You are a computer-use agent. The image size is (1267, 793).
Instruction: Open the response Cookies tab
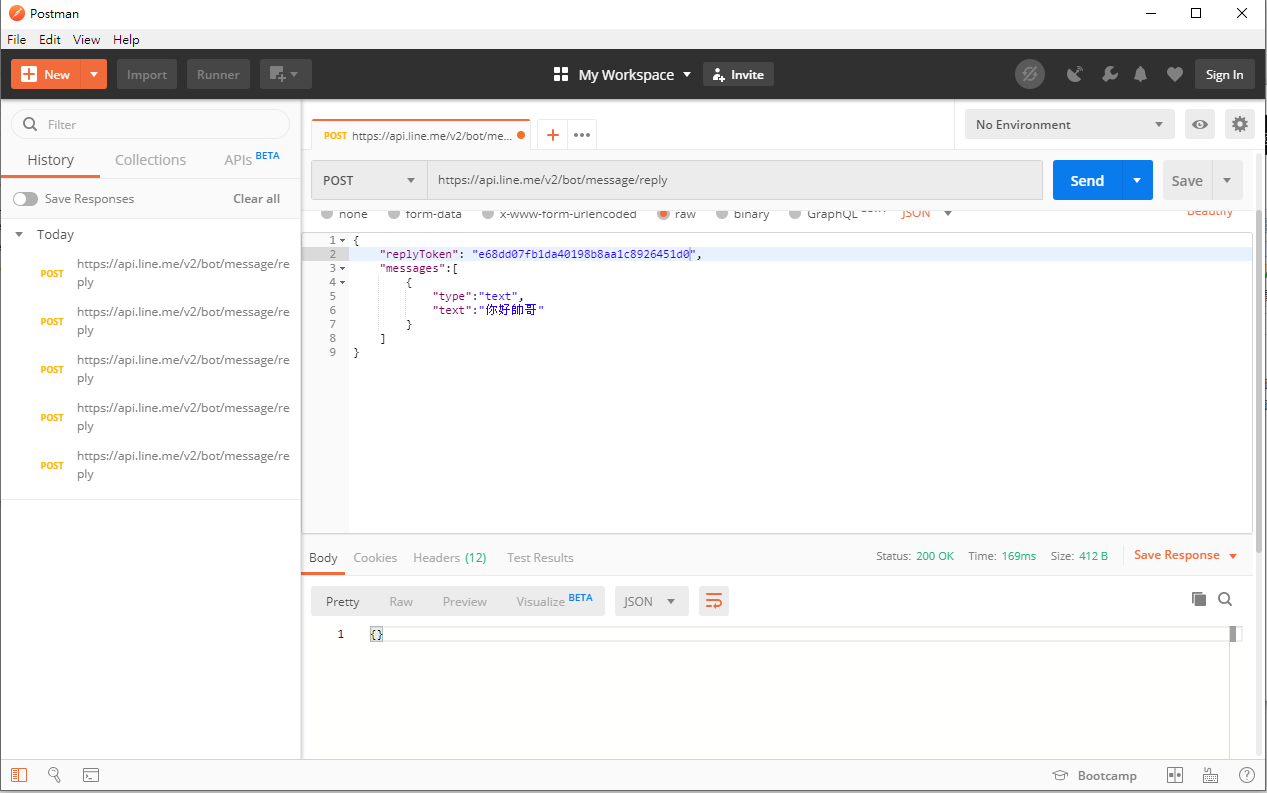[x=375, y=558]
